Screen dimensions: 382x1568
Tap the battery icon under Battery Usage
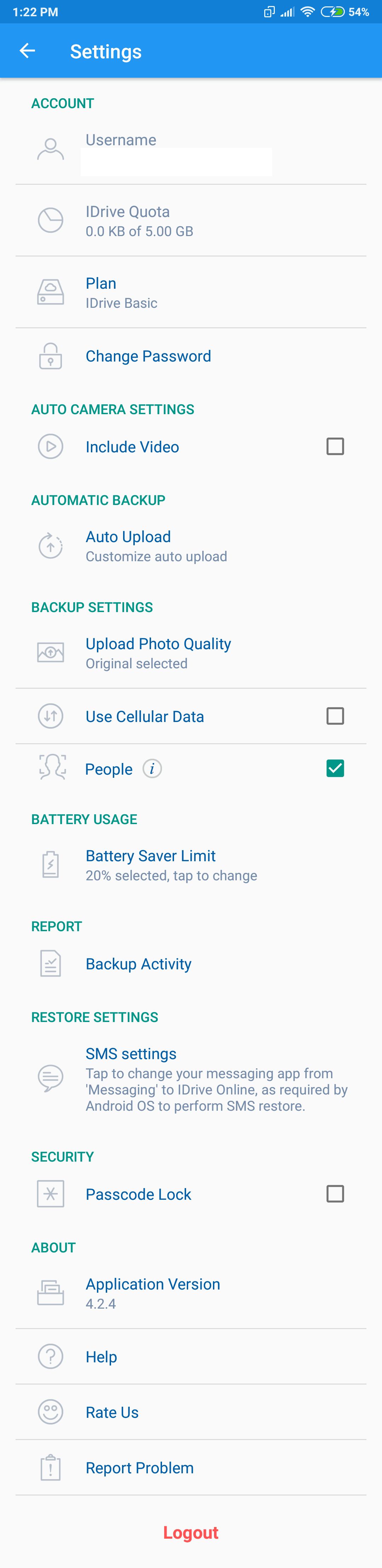51,865
